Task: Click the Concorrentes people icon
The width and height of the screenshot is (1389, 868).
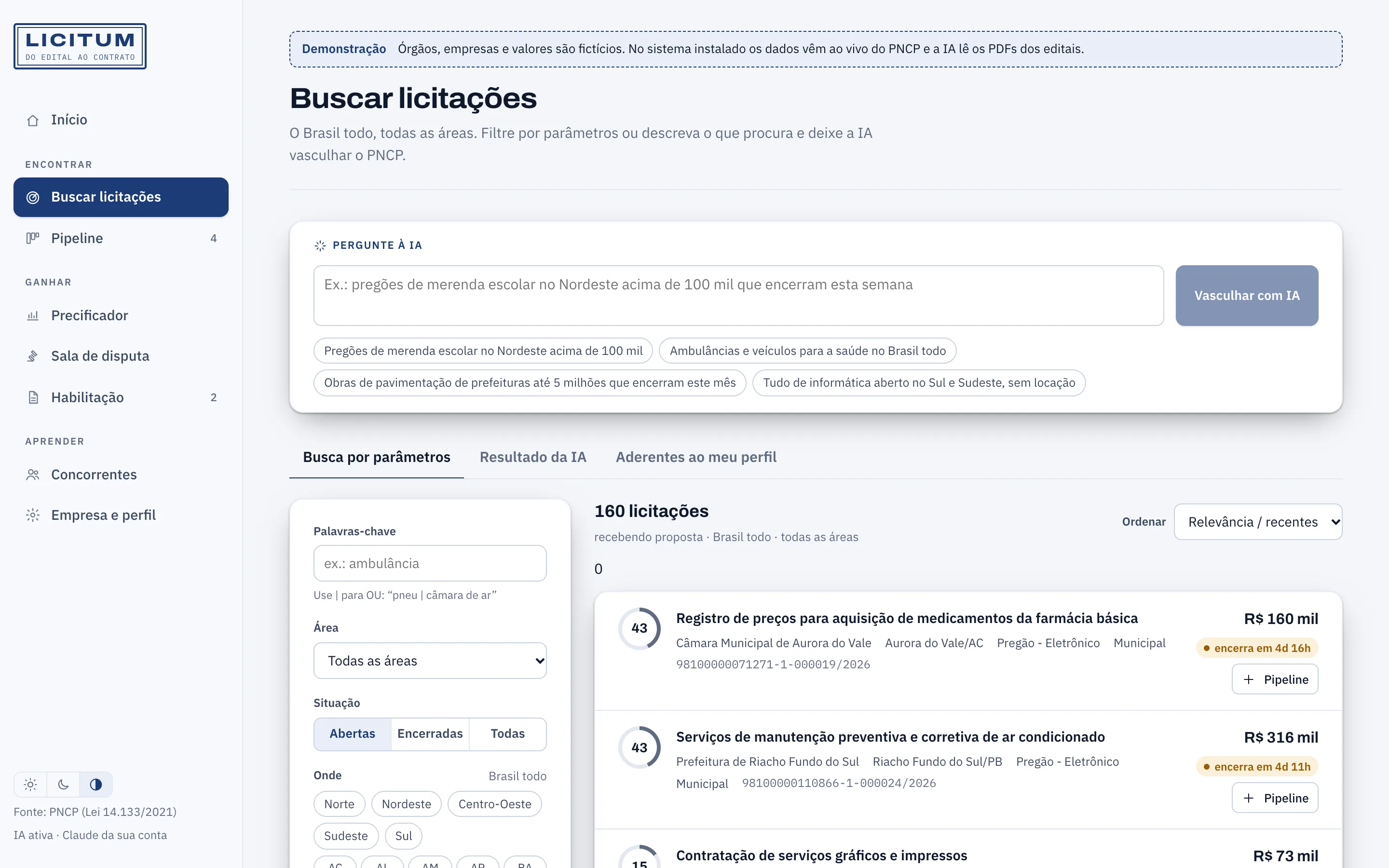Action: [x=33, y=475]
